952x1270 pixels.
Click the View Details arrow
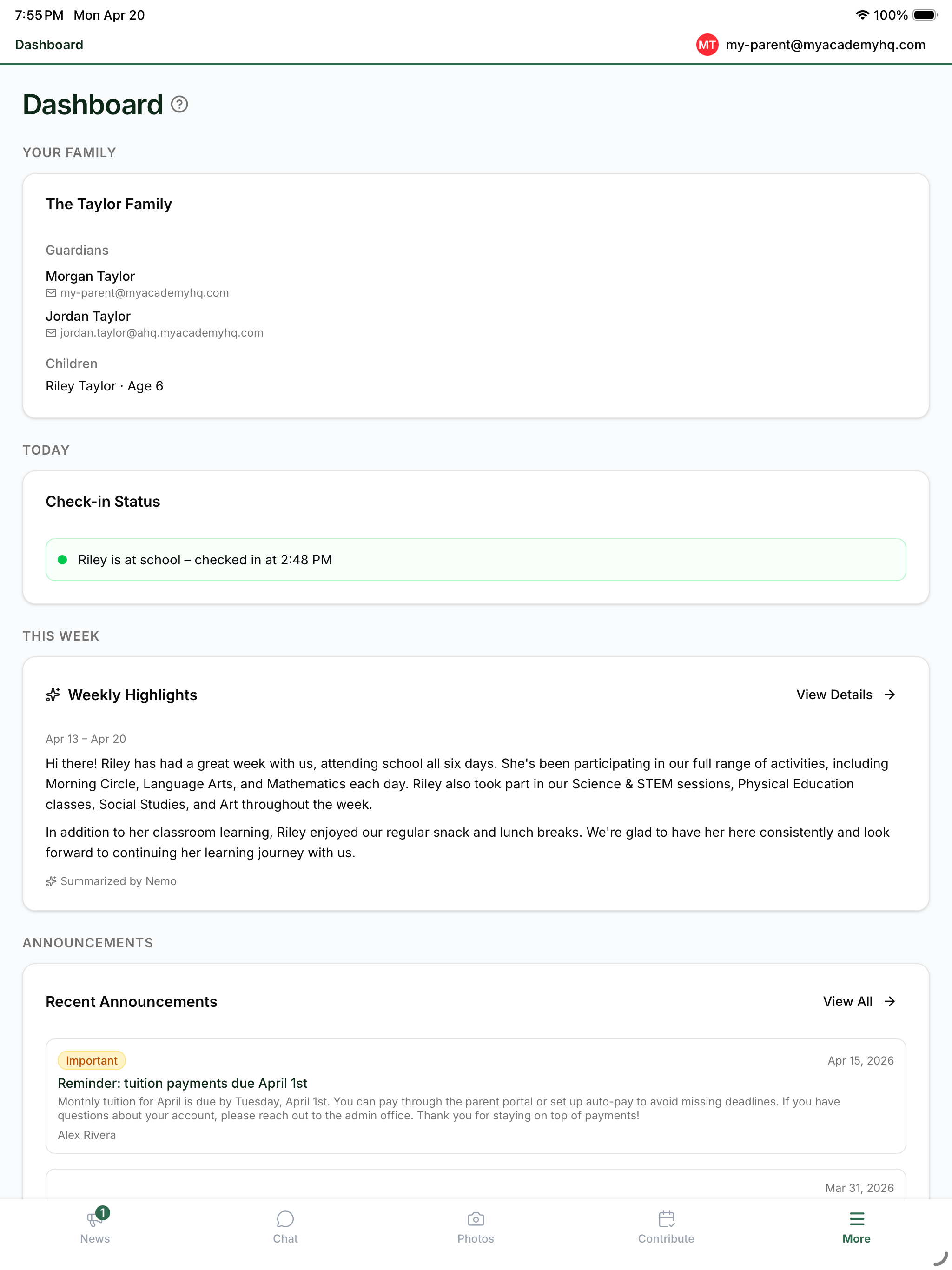pos(890,695)
